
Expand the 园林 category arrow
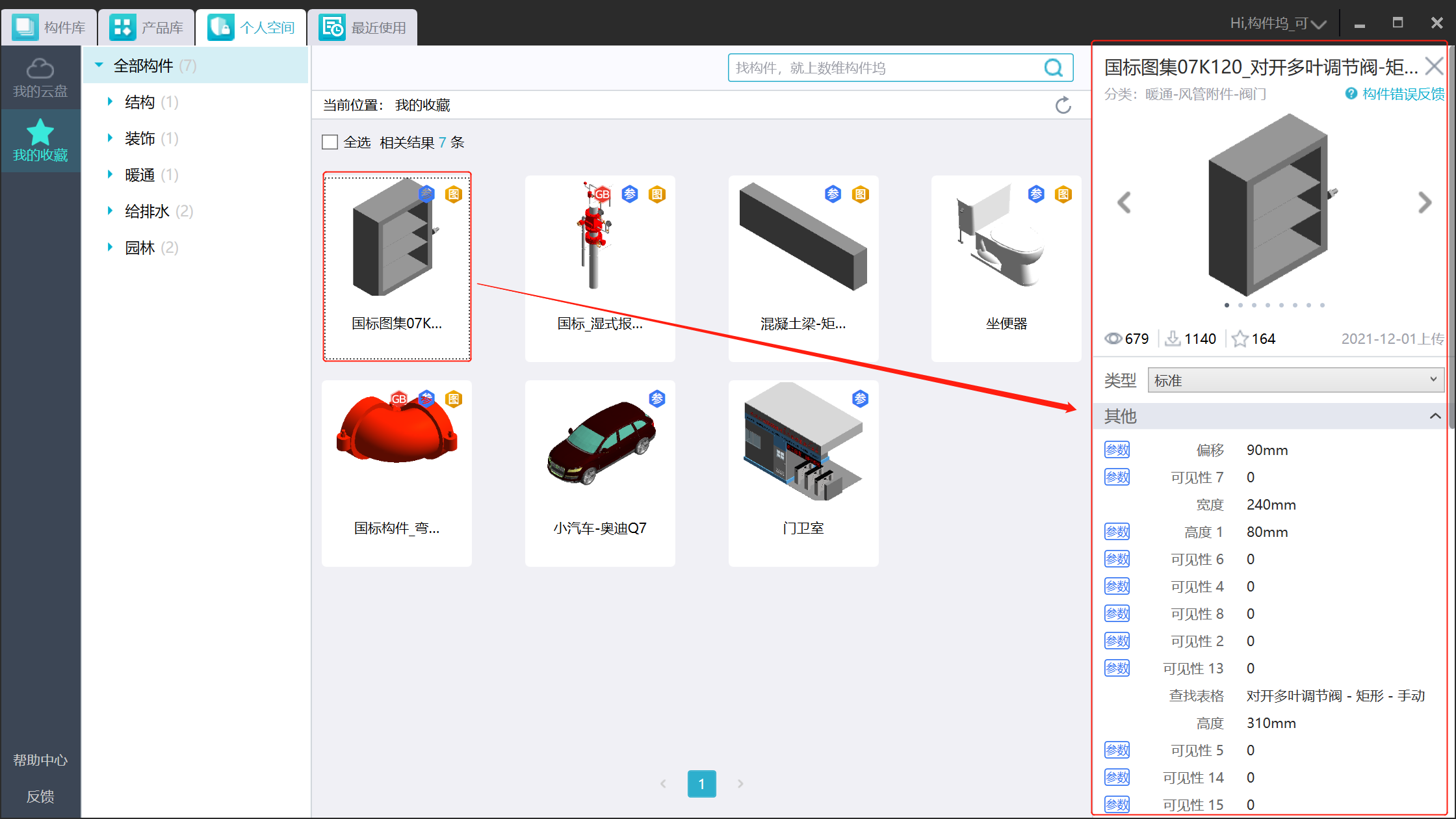(x=110, y=247)
